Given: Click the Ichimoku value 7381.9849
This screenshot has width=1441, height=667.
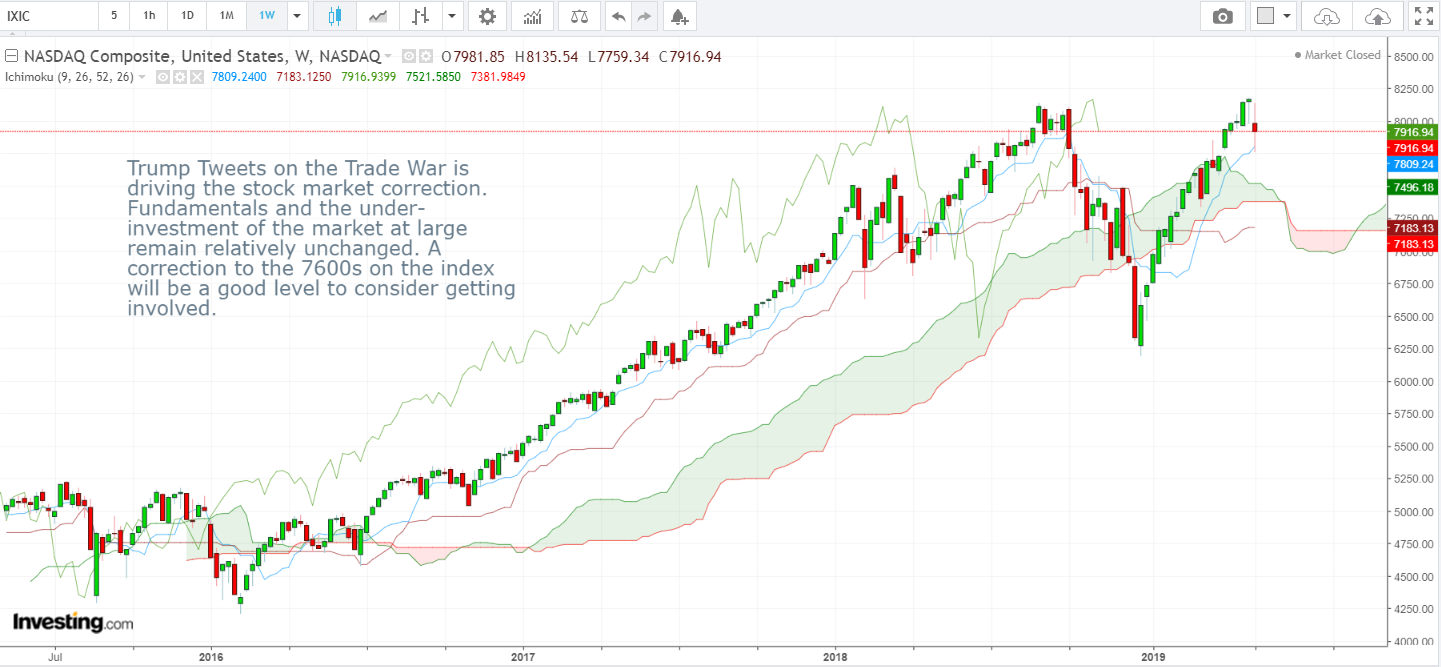Looking at the screenshot, I should pyautogui.click(x=498, y=77).
